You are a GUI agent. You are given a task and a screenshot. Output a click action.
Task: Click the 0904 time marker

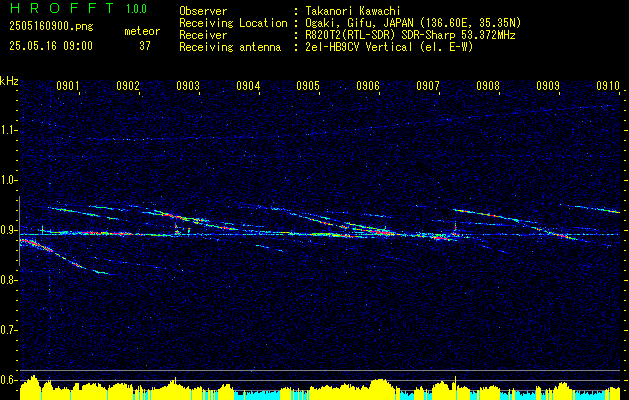point(248,86)
